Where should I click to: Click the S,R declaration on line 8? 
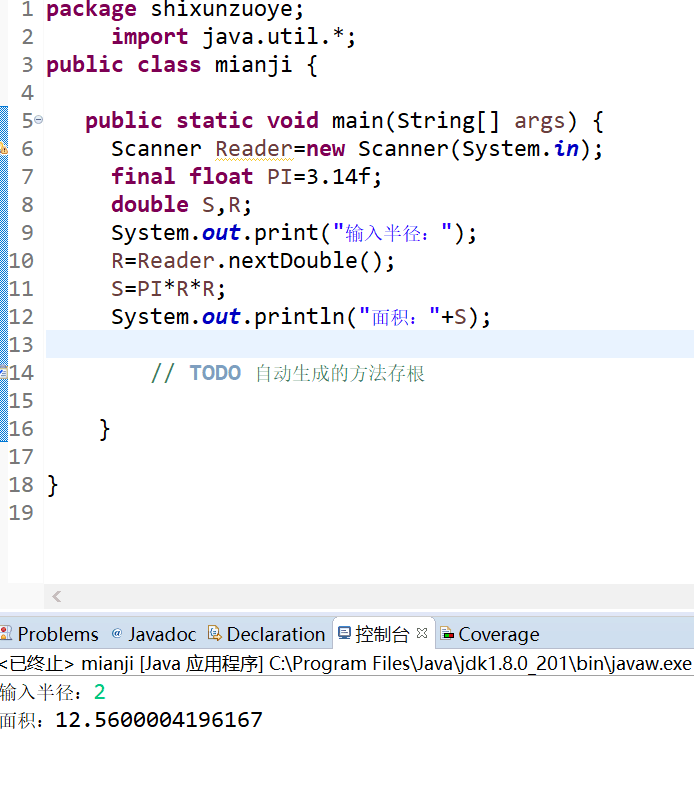coord(226,205)
